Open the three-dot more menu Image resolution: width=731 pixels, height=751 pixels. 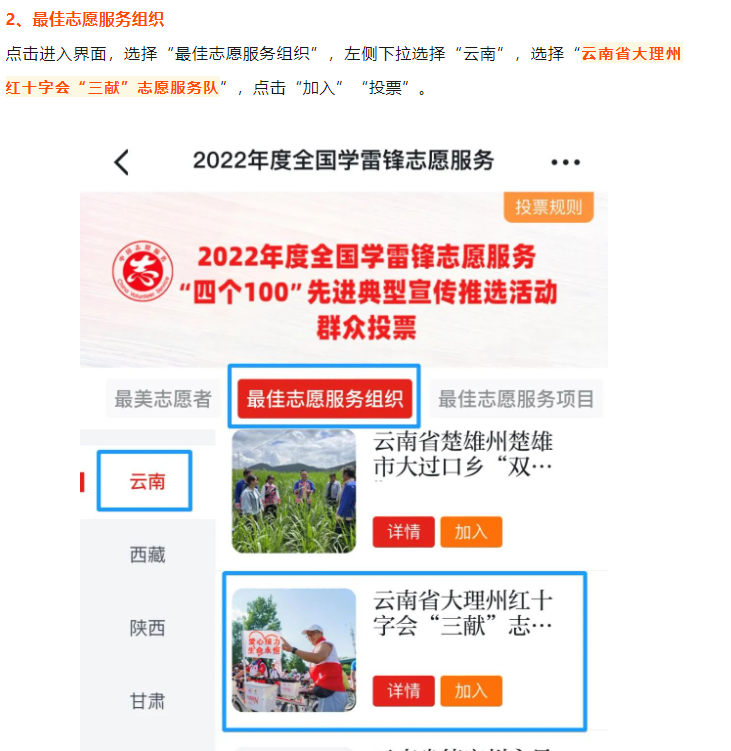pyautogui.click(x=565, y=162)
